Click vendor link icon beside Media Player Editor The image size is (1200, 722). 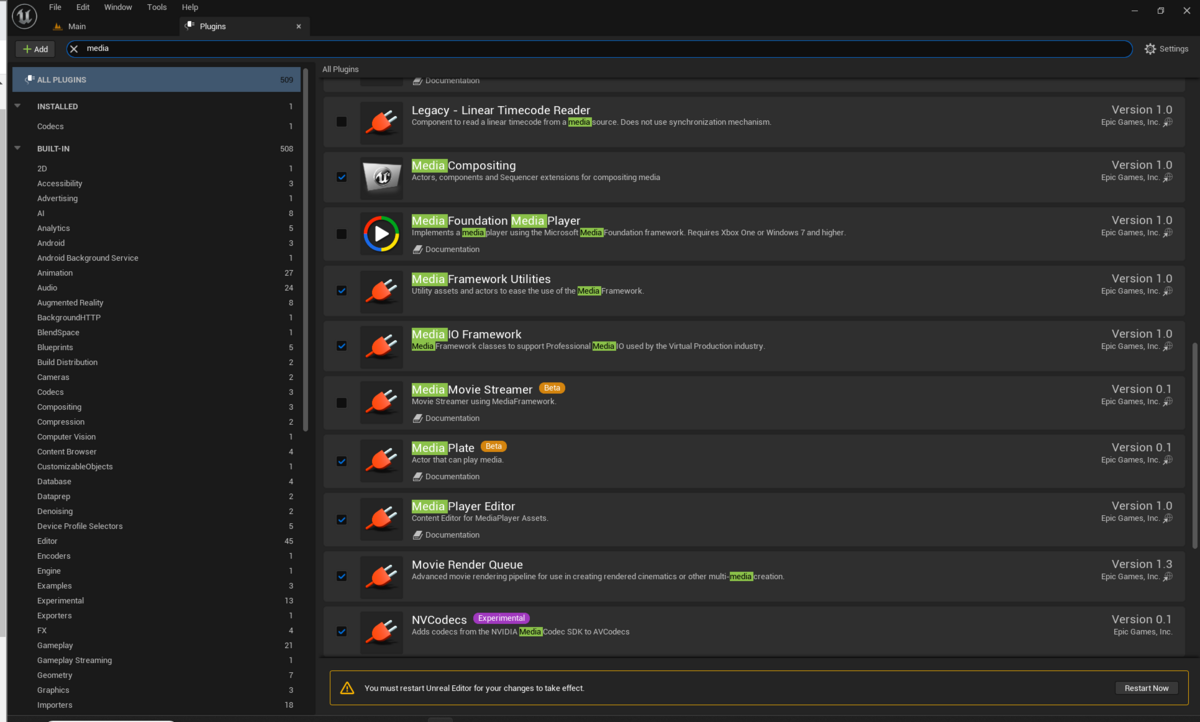1167,518
